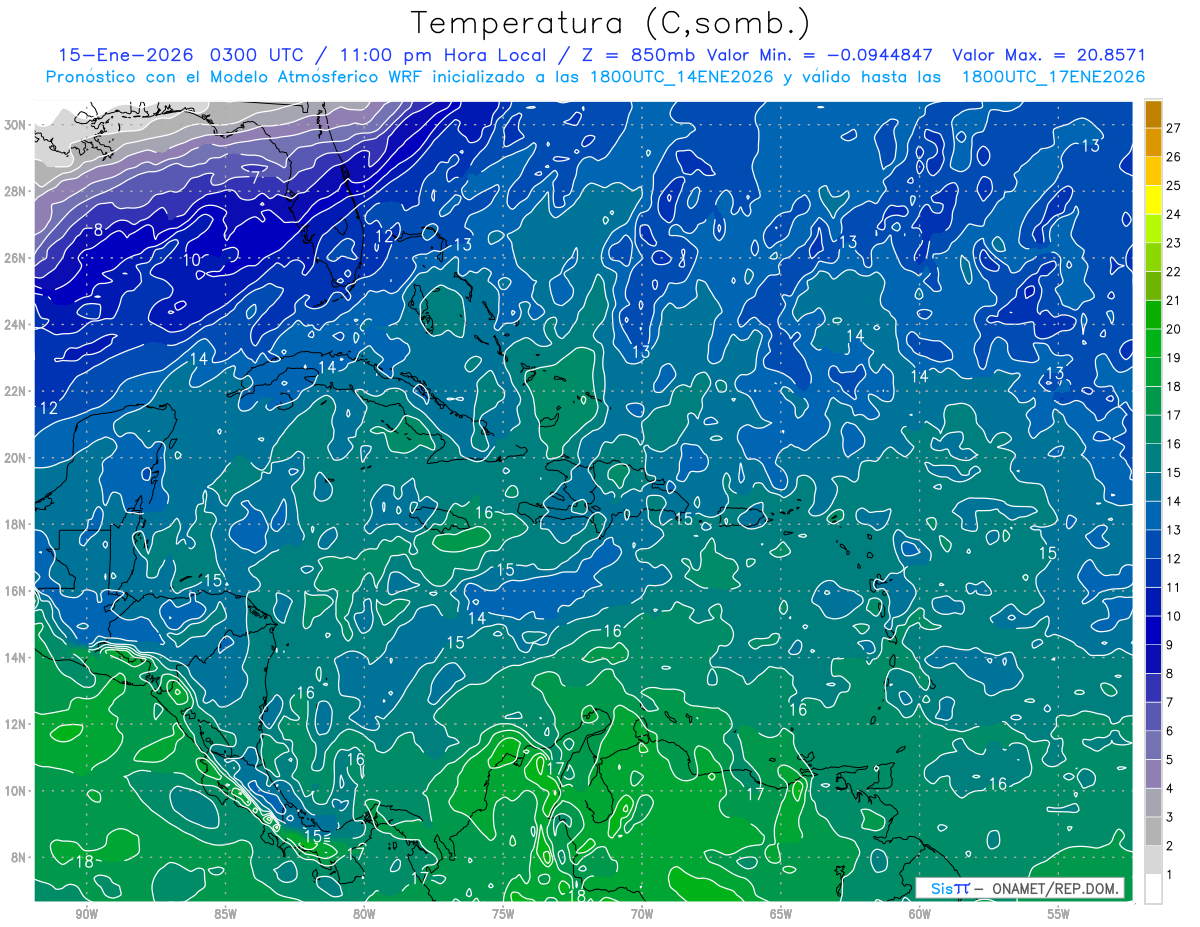This screenshot has width=1200, height=927.
Task: Select the date text '15-Ene-2026'
Action: point(125,55)
